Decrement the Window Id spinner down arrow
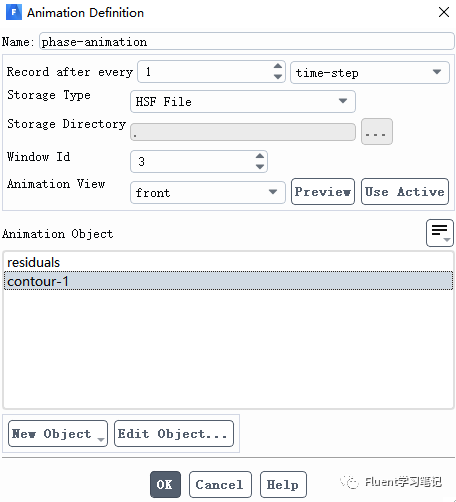Screen dimensions: 456x502 [260, 167]
